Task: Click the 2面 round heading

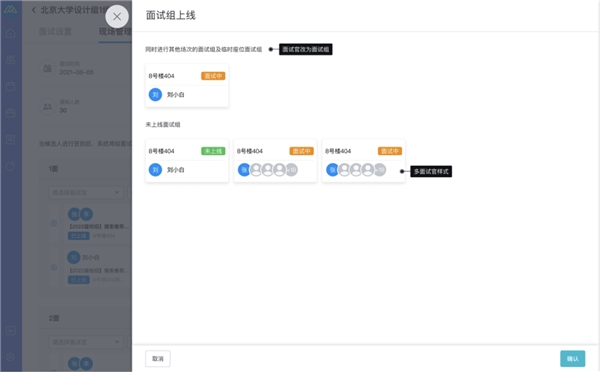Action: coord(54,318)
